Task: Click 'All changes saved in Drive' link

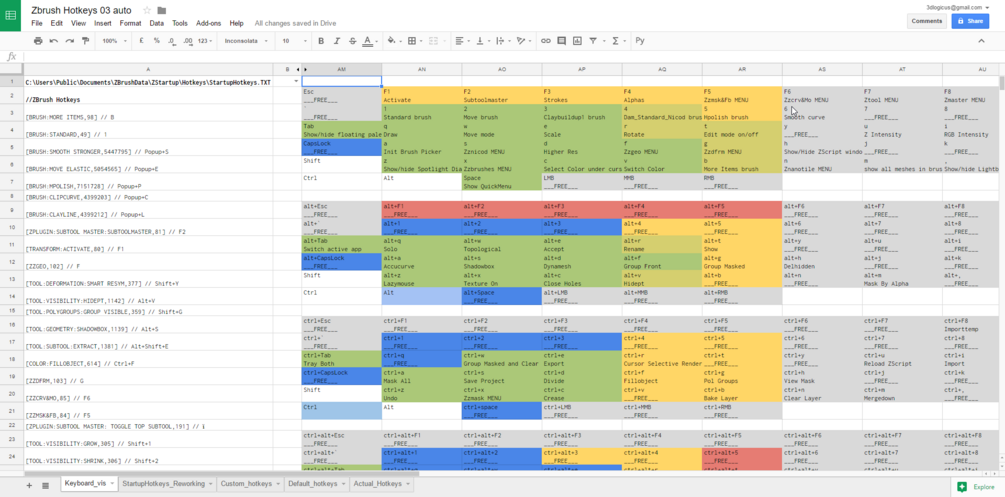Action: [x=293, y=23]
